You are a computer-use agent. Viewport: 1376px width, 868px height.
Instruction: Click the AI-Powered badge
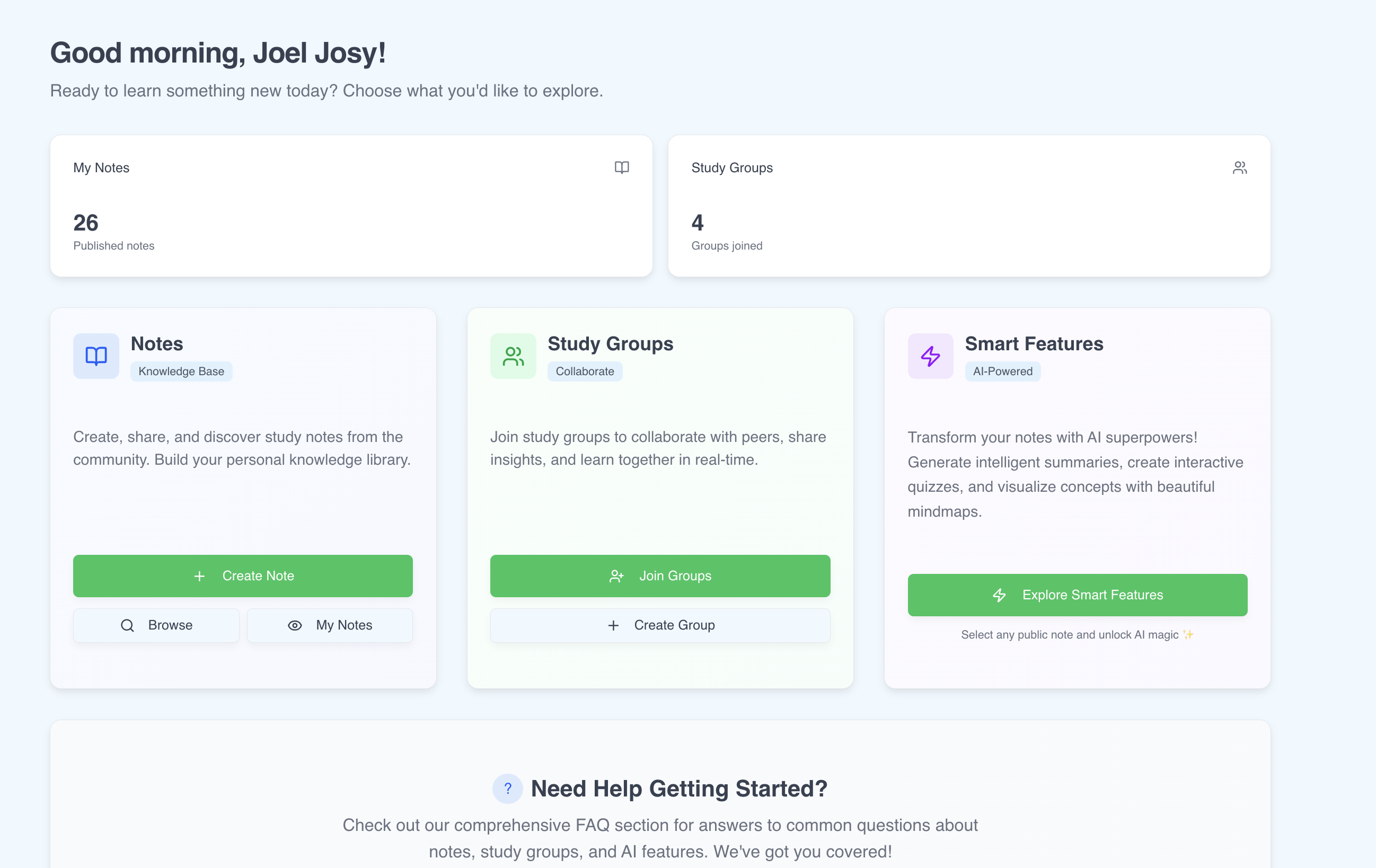[1003, 371]
